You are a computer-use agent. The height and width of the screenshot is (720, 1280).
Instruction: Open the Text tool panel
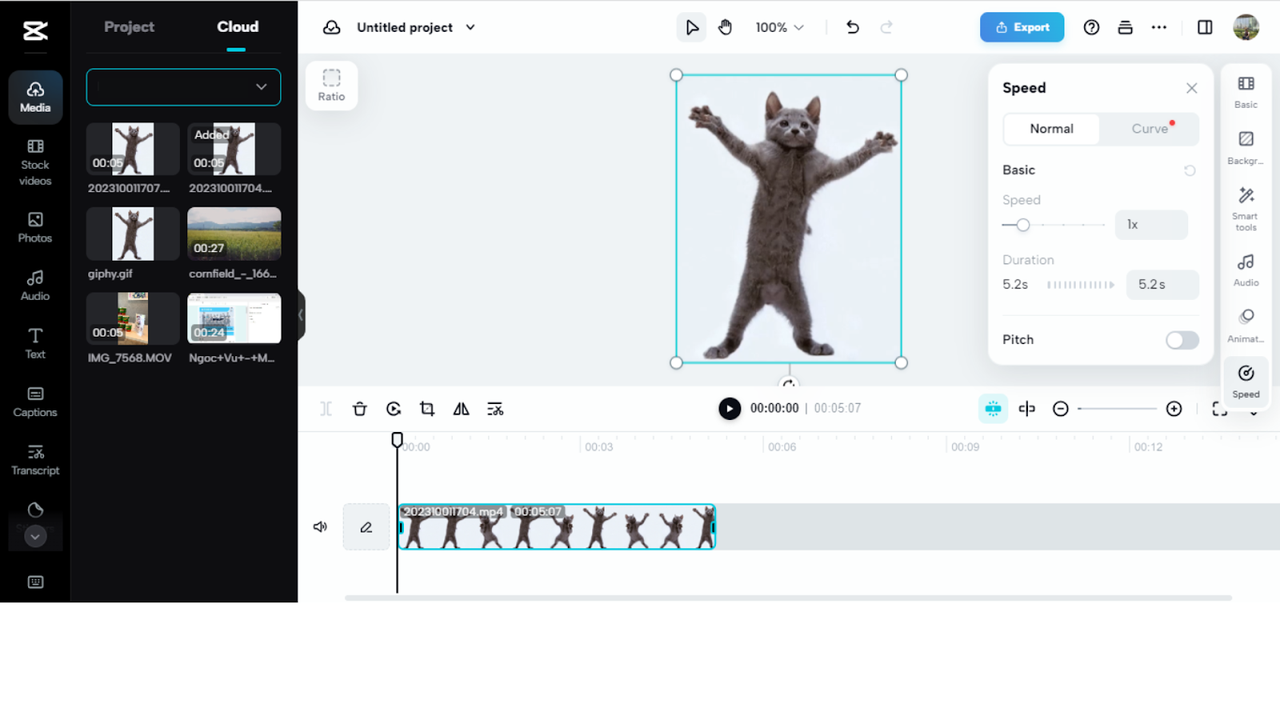click(35, 343)
